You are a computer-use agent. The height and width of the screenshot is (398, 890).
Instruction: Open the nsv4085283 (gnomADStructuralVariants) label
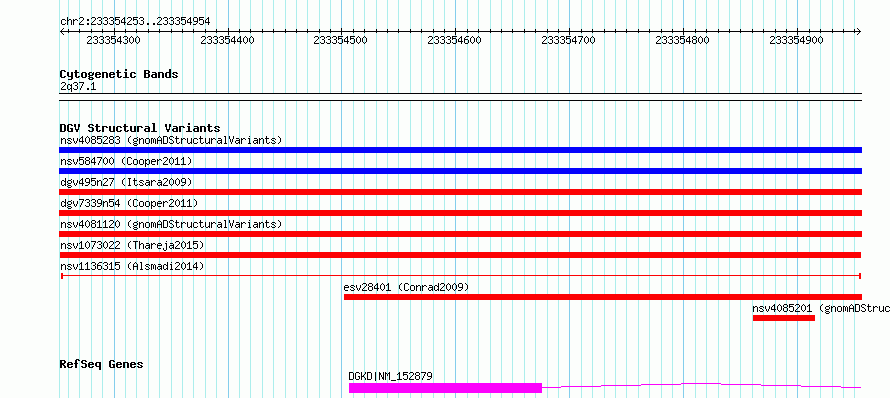[x=171, y=140]
